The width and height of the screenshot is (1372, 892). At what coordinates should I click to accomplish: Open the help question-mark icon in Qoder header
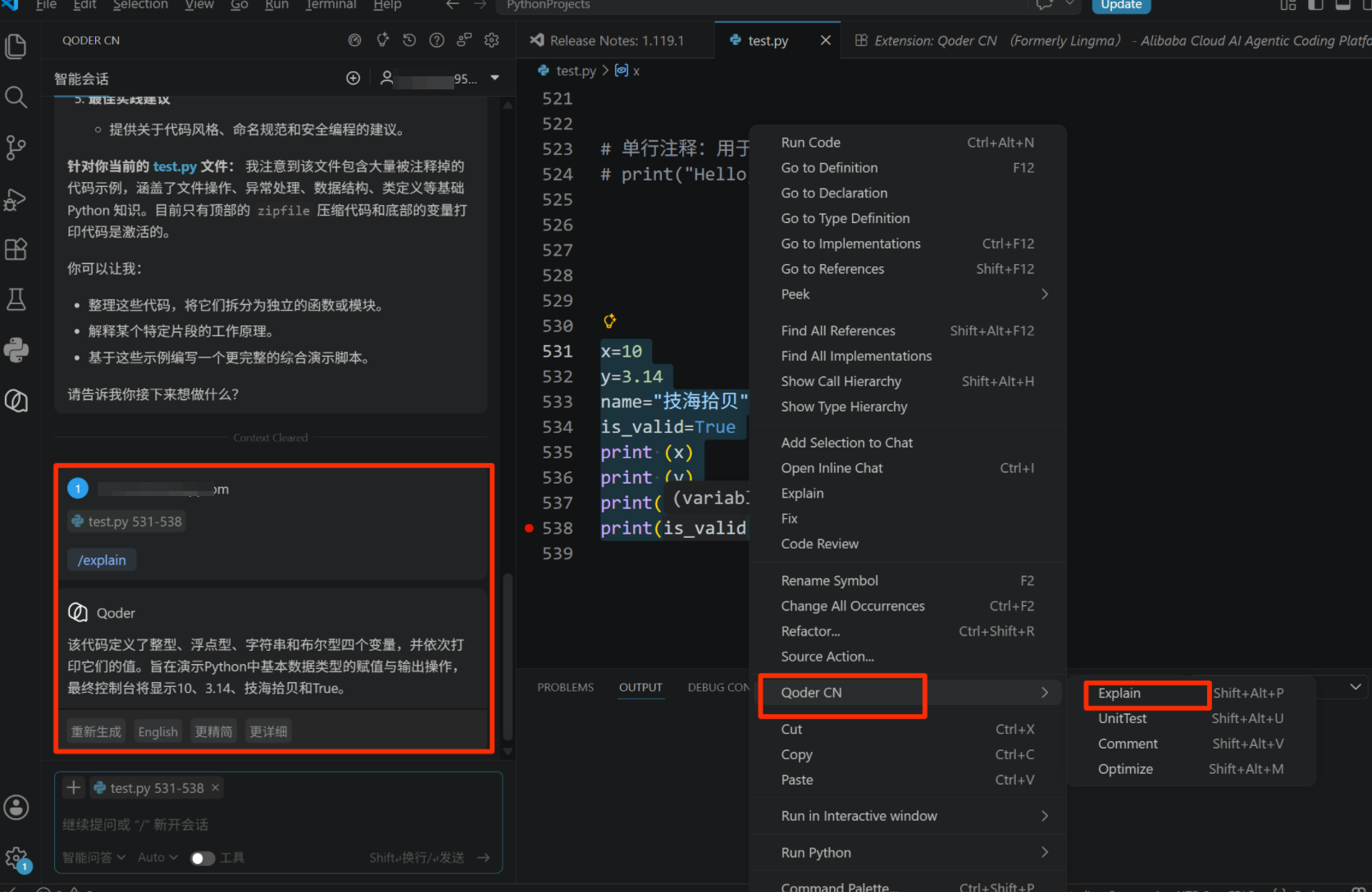[x=437, y=40]
